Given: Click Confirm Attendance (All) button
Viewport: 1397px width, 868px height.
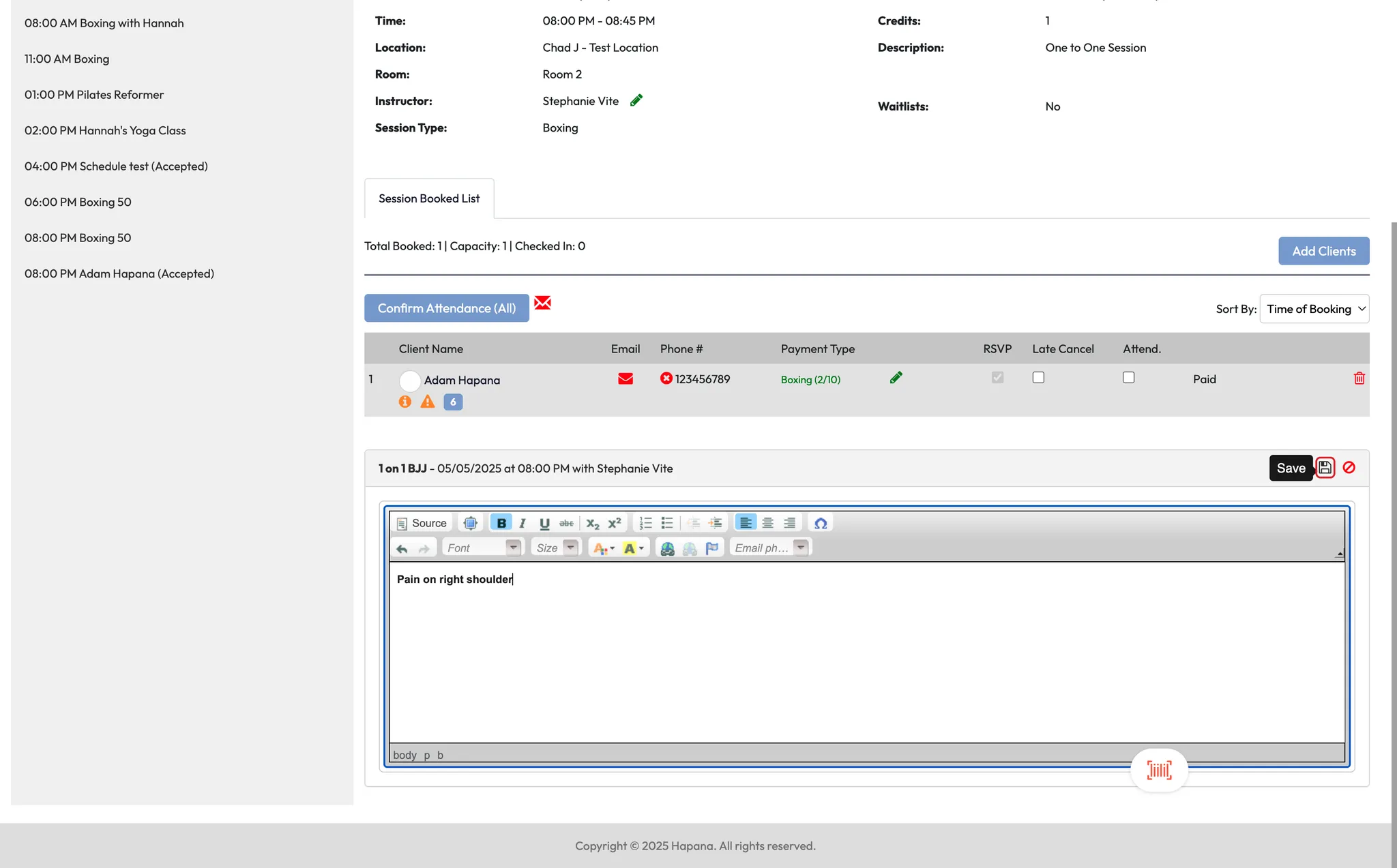Looking at the screenshot, I should tap(447, 308).
